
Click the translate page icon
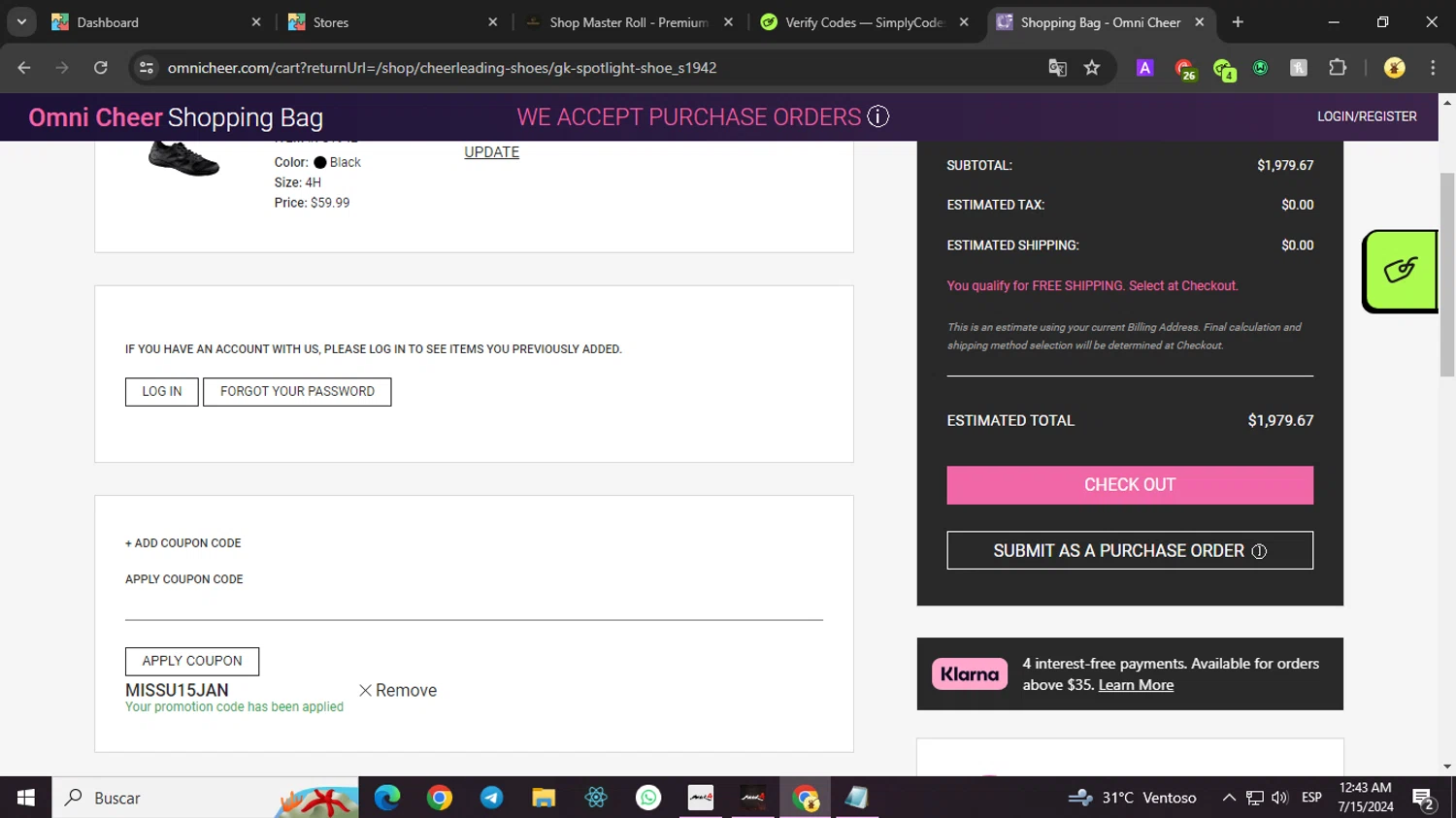coord(1057,68)
